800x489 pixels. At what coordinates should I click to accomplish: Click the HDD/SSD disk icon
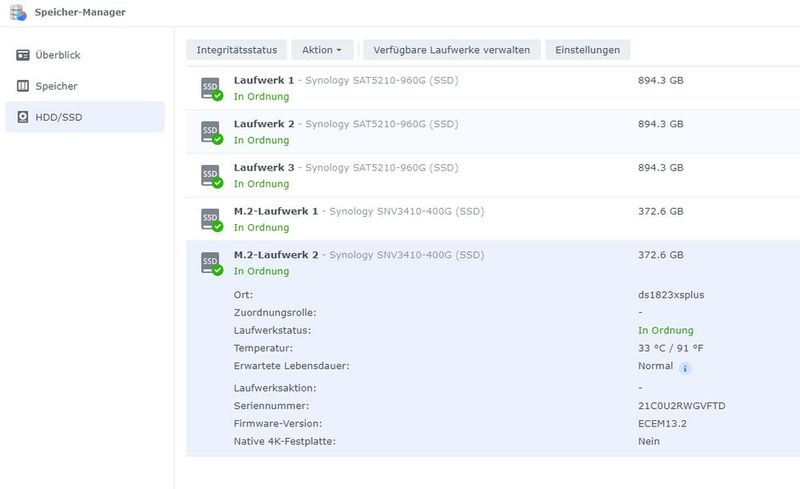point(23,117)
